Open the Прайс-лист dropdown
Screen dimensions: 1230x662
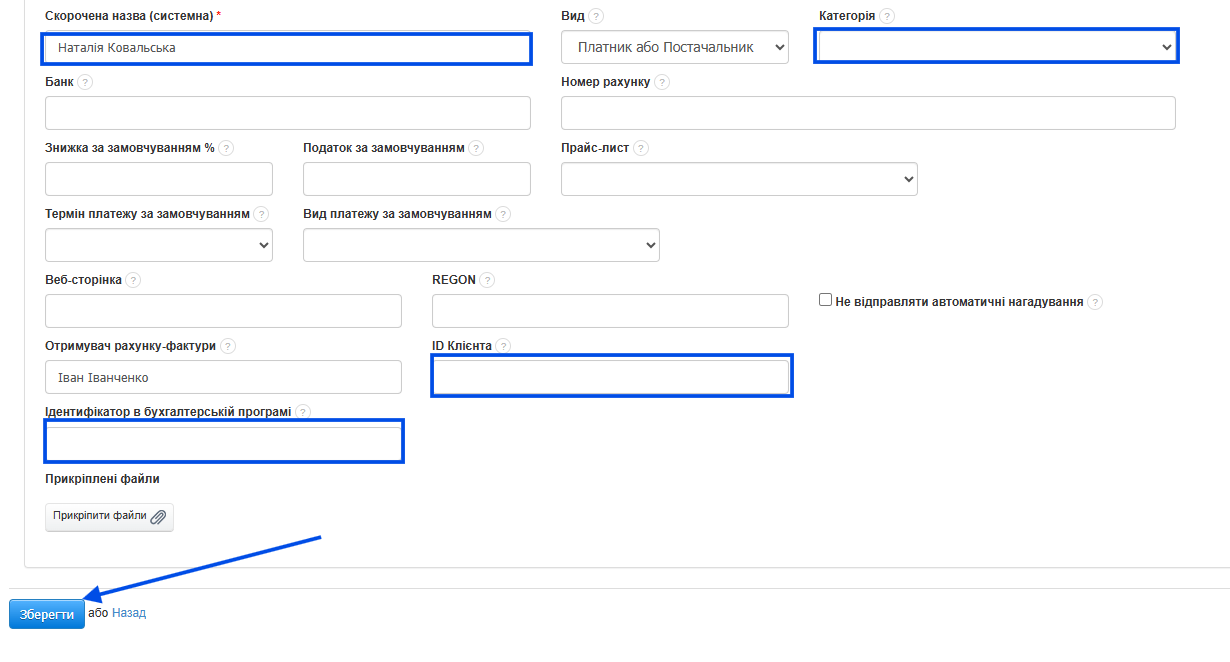click(x=739, y=179)
